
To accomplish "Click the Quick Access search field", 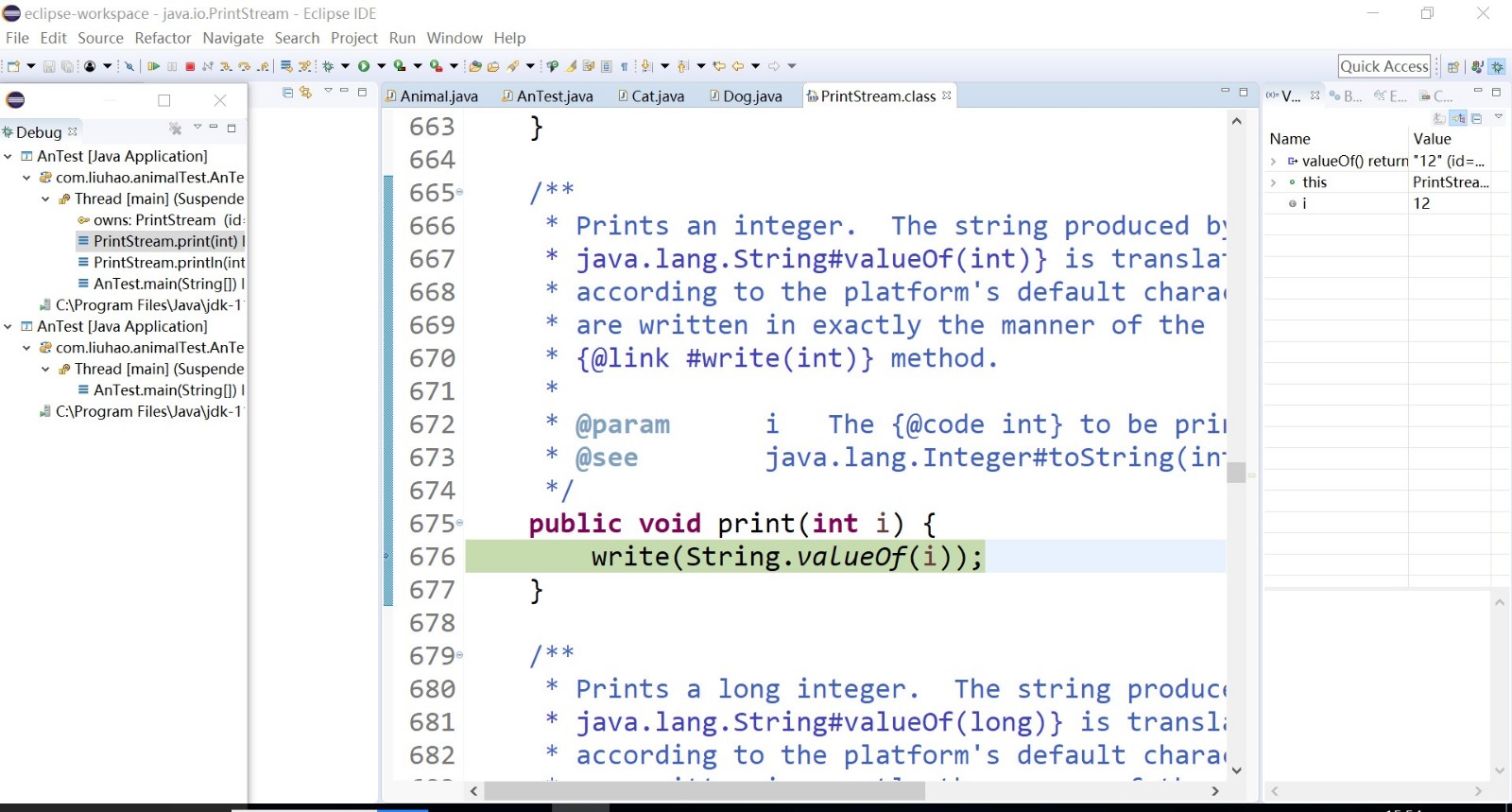I will click(x=1384, y=66).
